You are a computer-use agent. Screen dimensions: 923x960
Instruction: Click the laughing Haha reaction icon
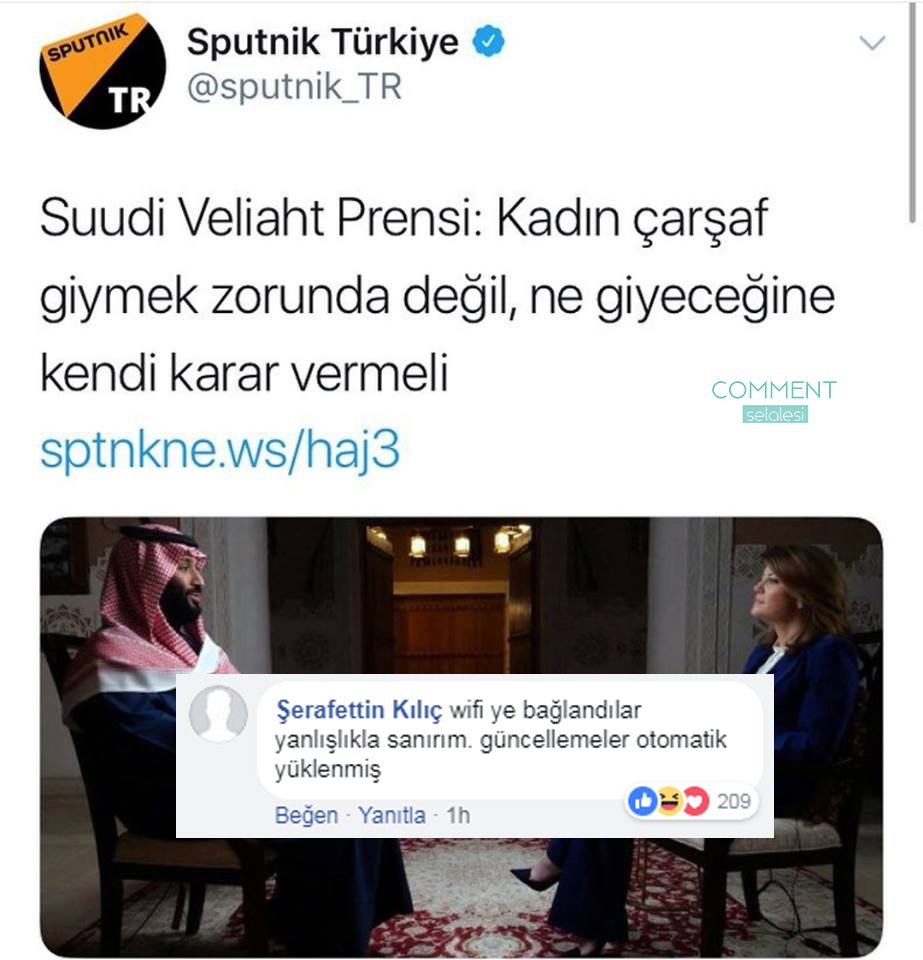coord(669,801)
